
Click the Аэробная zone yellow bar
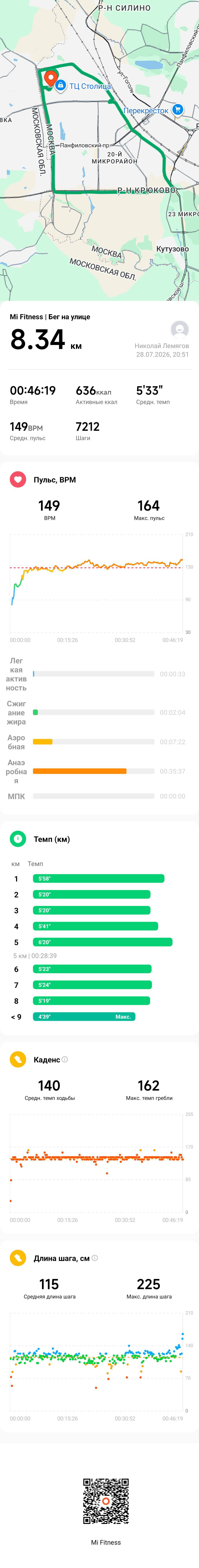pos(43,741)
